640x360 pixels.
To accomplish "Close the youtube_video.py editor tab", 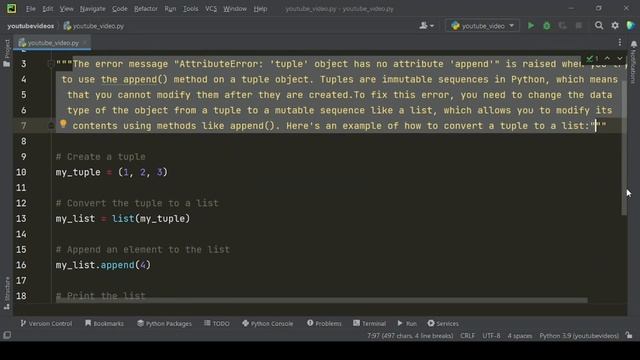I will pyautogui.click(x=85, y=43).
